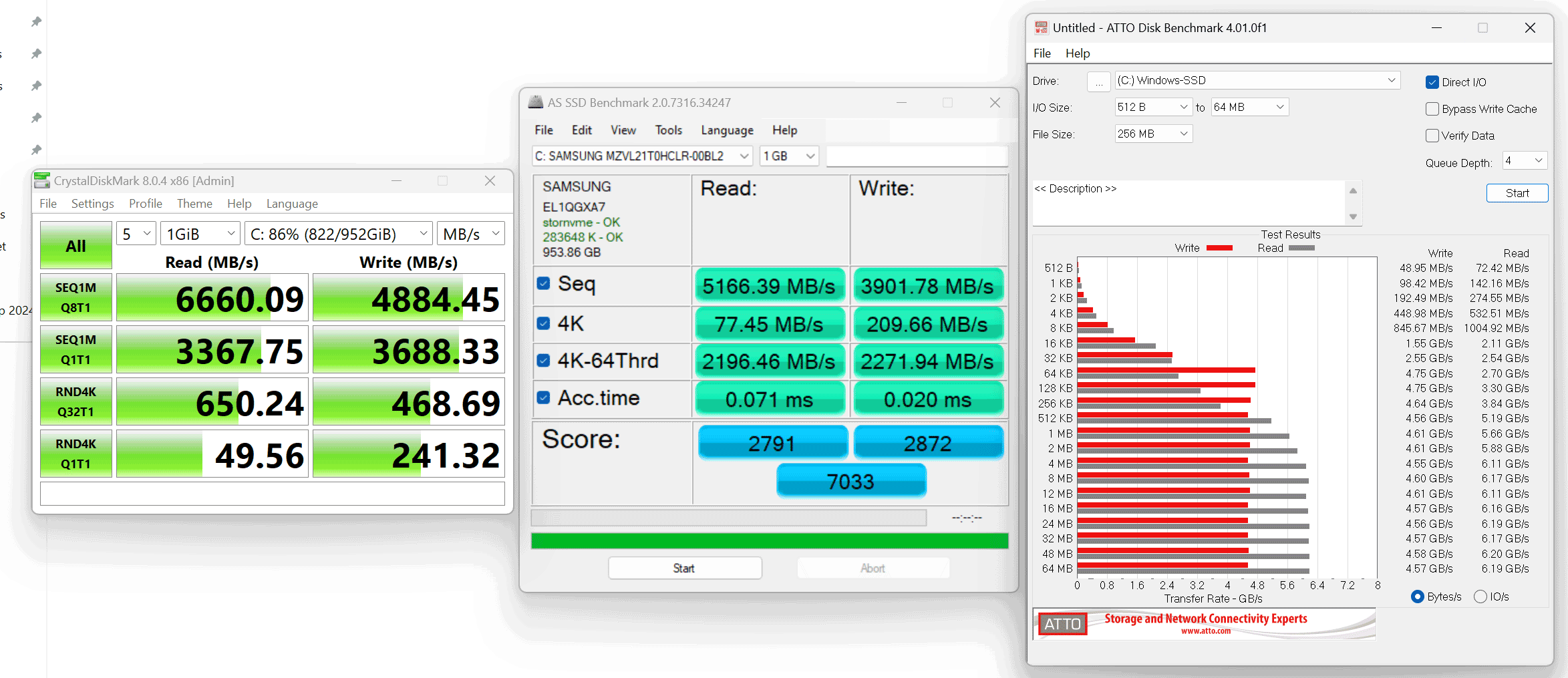Open the 64 MB max I/O size dropdown

click(x=1249, y=107)
